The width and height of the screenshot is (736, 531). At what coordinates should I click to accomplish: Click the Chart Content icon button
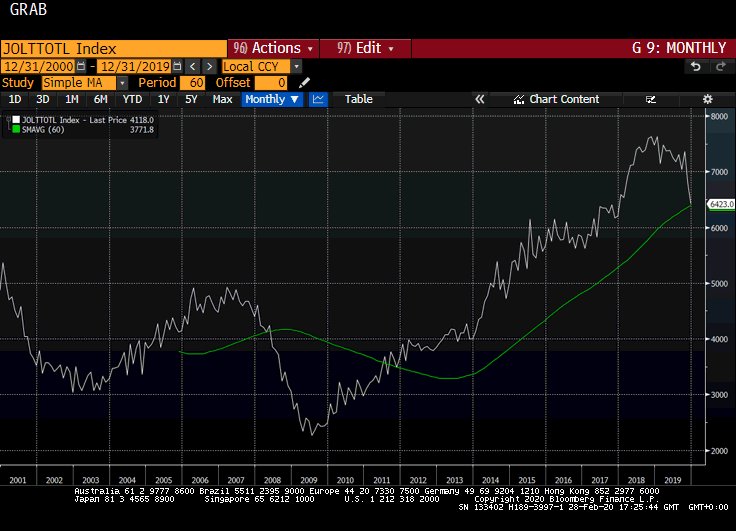[x=557, y=99]
